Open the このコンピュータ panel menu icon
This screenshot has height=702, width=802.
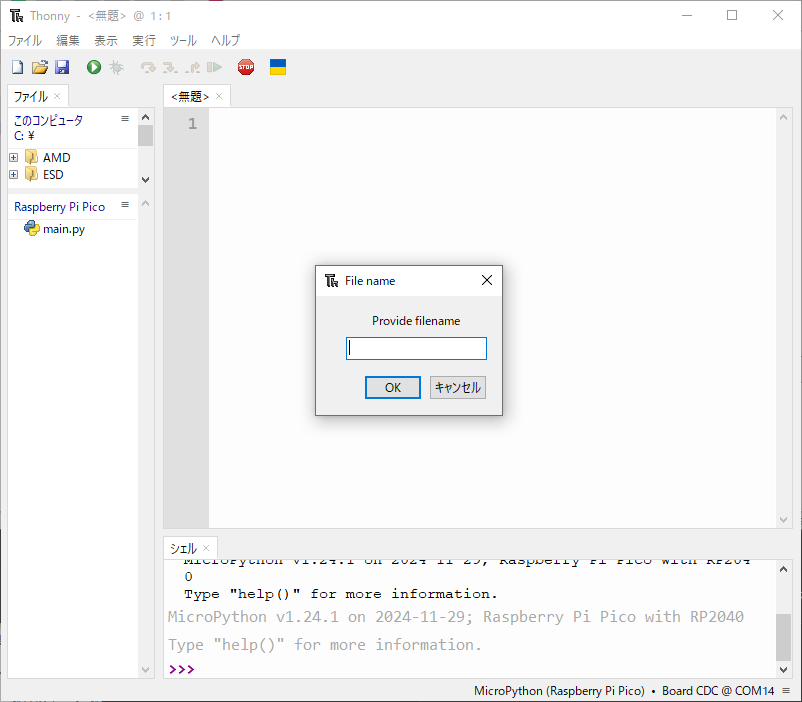(125, 119)
